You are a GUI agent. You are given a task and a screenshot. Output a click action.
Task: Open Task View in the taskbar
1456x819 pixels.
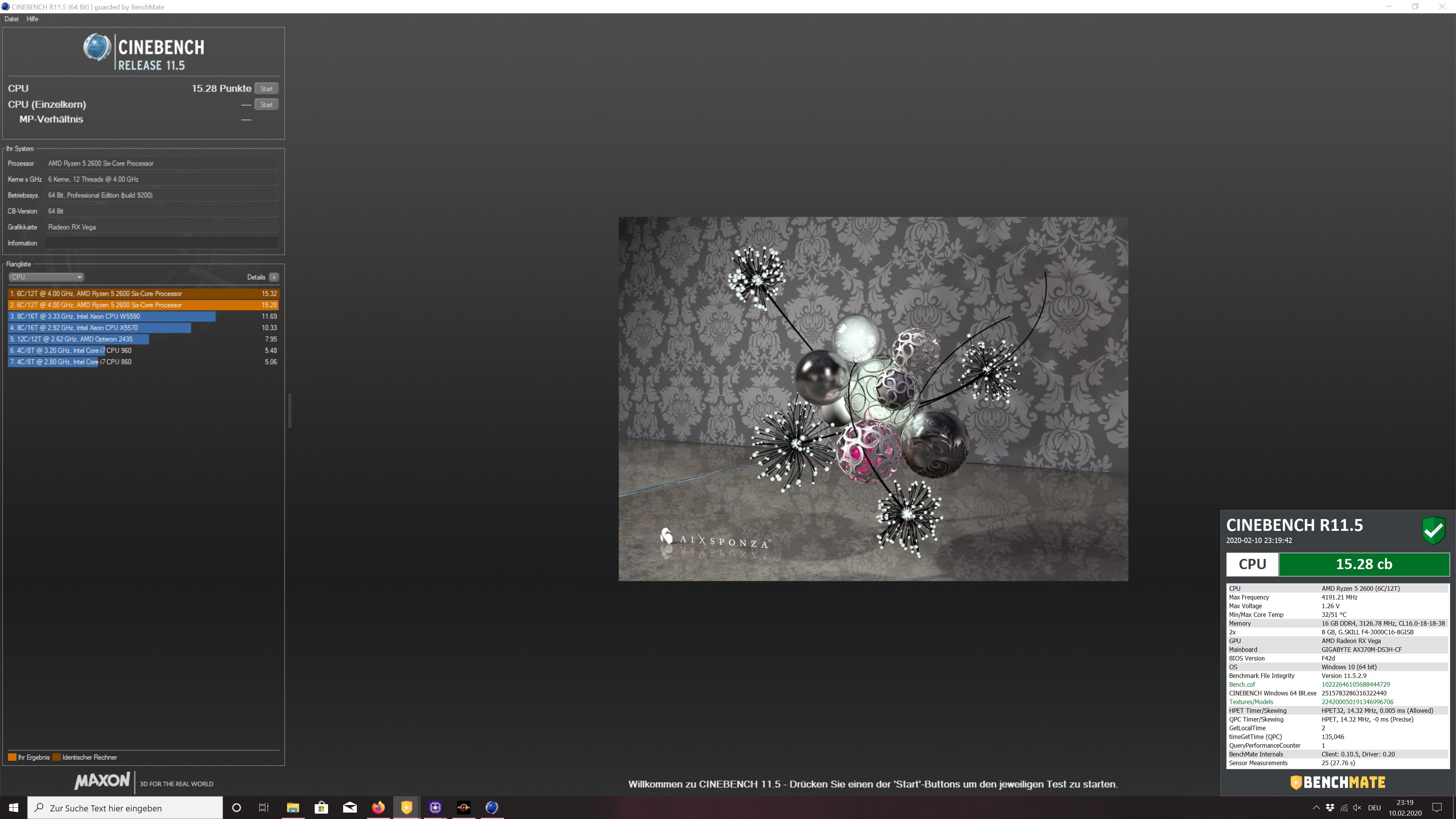[x=264, y=808]
